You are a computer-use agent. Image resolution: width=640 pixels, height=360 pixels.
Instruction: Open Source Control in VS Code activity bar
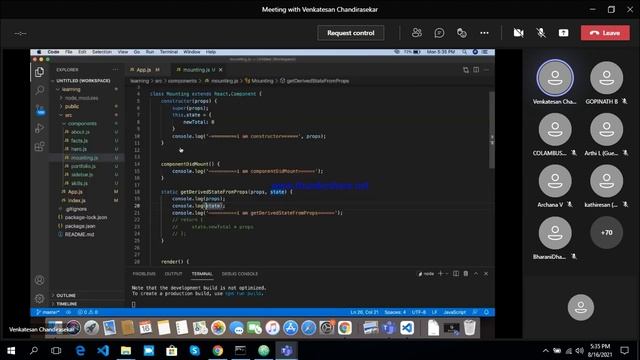coord(40,109)
